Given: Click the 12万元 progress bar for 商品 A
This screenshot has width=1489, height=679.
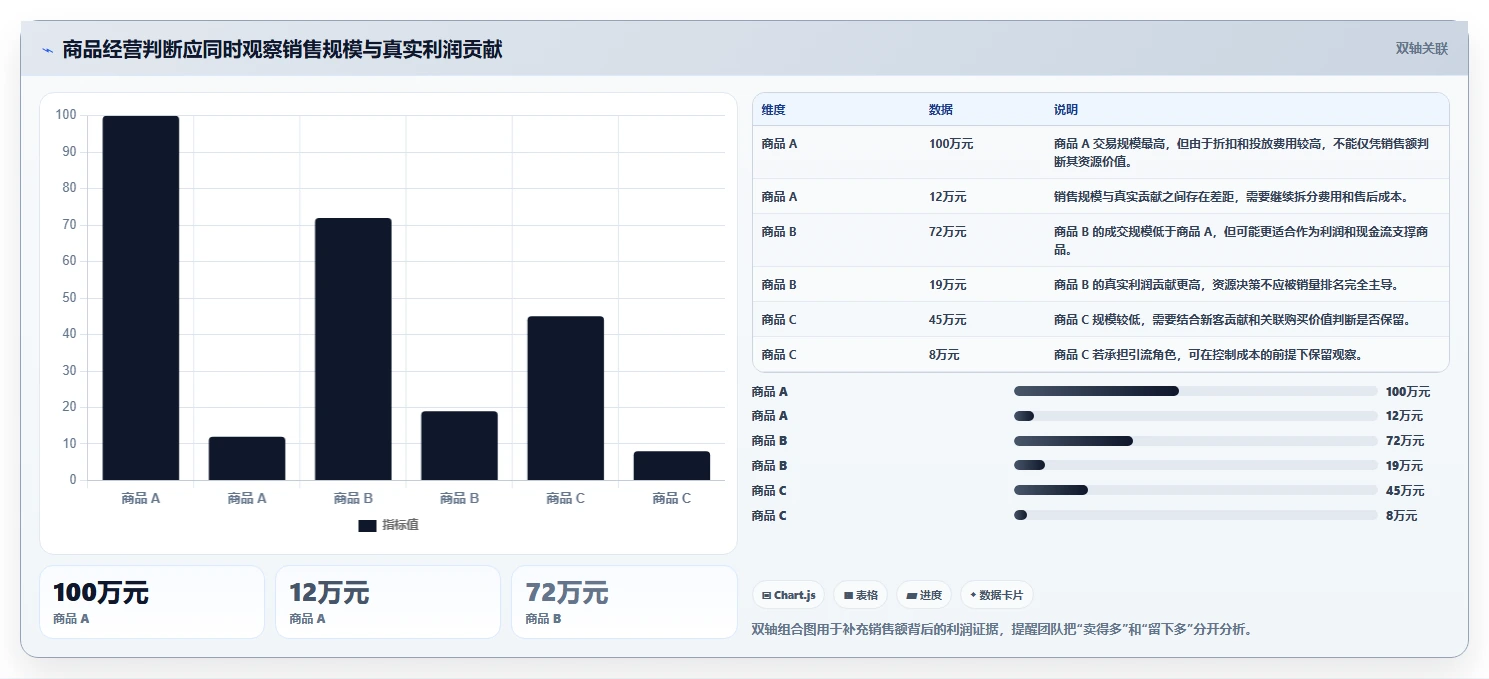Looking at the screenshot, I should [1196, 416].
